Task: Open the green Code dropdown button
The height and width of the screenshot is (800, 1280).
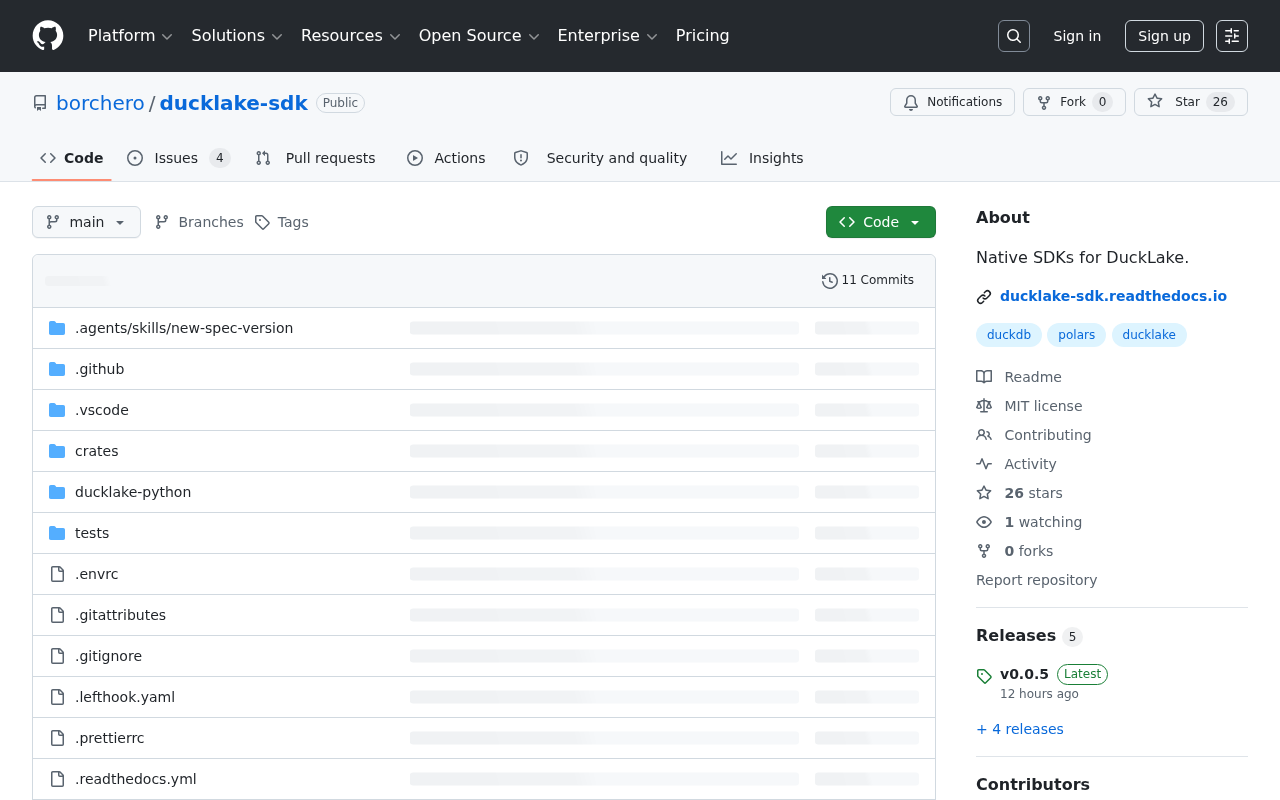Action: [881, 222]
